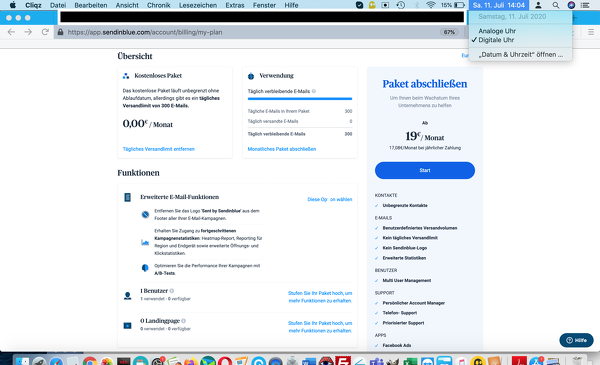This screenshot has width=600, height=365.
Task: Click the Erweiterte E-Mail-Funktionen document icon
Action: 127,197
